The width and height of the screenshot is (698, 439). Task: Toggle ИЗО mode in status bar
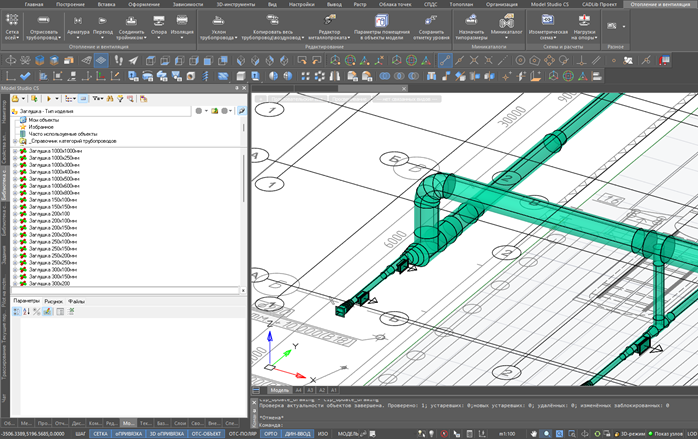323,433
